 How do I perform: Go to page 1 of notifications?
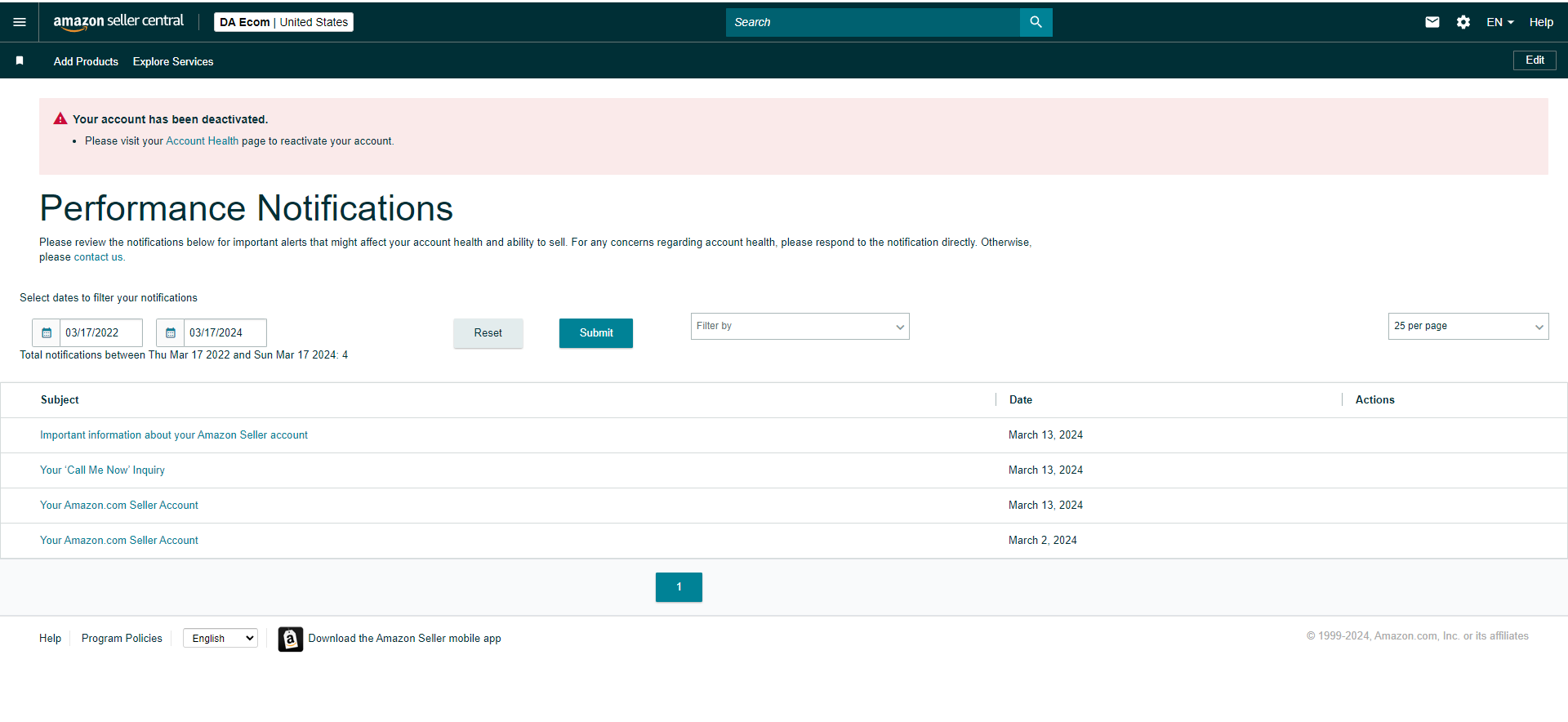pyautogui.click(x=679, y=587)
